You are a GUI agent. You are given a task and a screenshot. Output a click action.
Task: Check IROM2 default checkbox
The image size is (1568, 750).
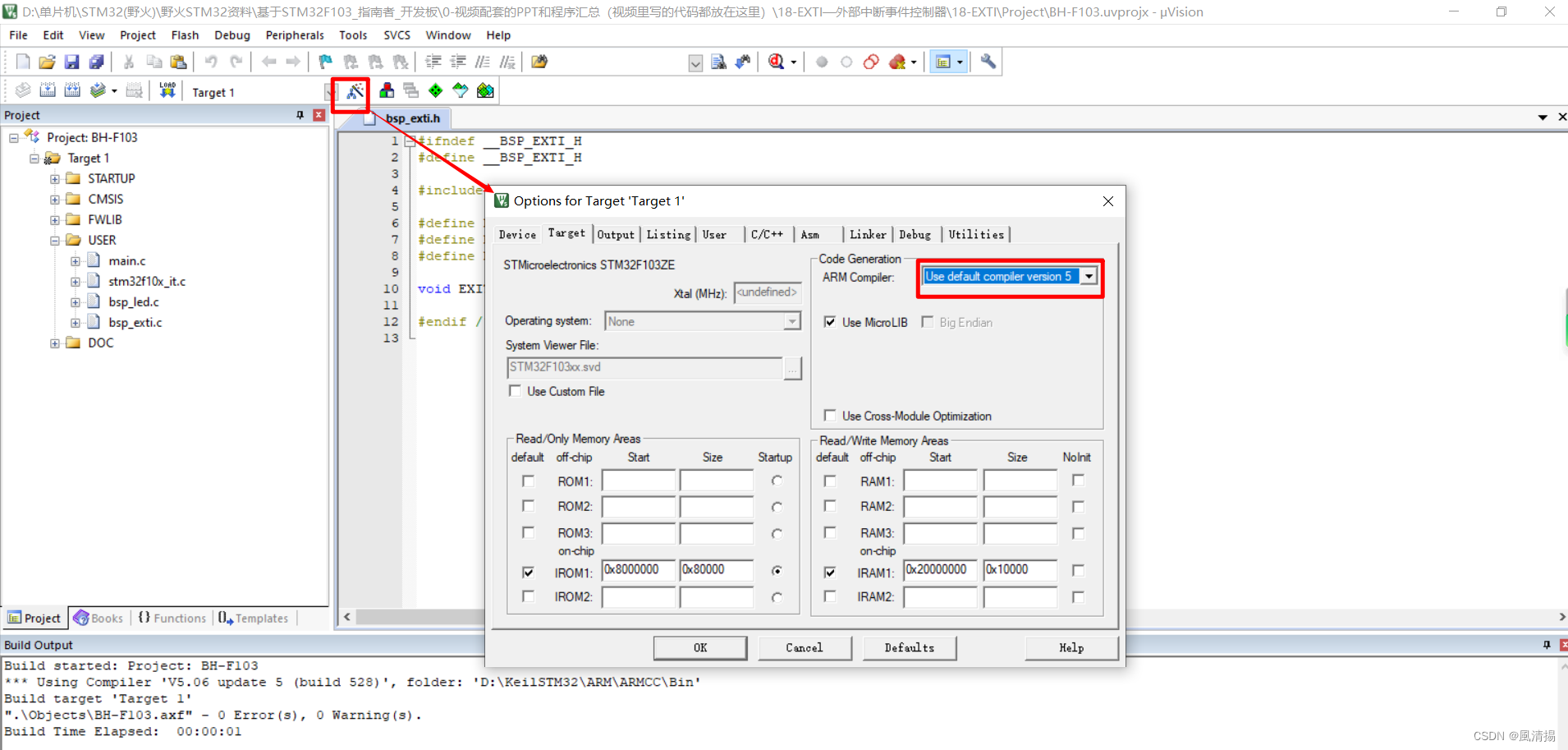click(x=528, y=596)
